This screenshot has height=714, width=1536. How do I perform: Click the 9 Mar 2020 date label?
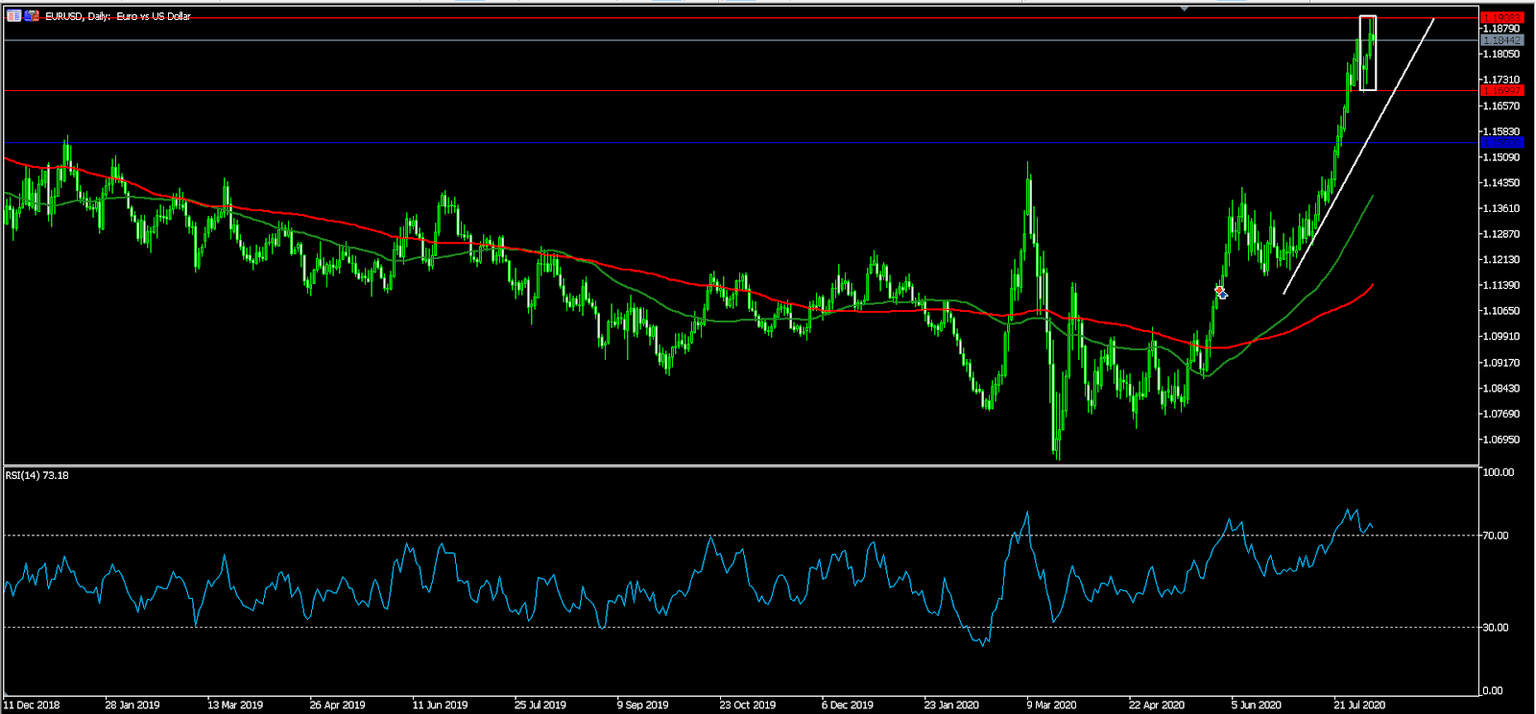click(1049, 705)
